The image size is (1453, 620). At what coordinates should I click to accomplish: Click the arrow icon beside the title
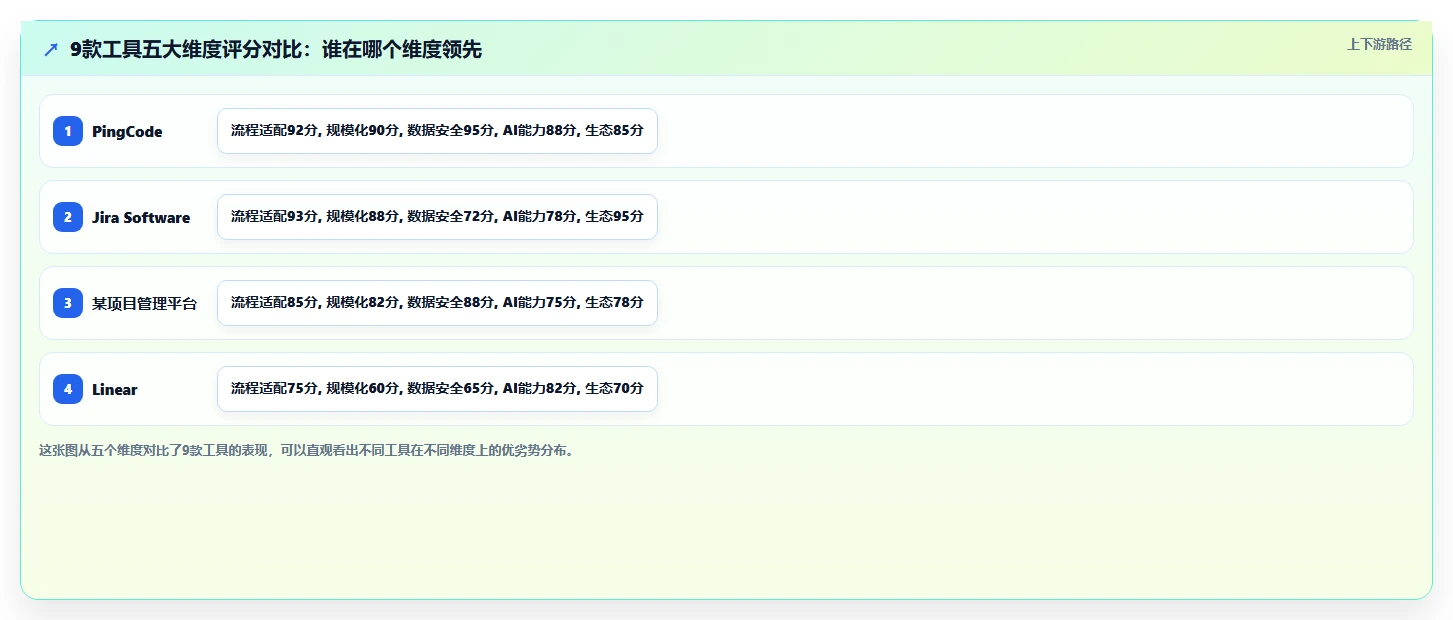(51, 50)
